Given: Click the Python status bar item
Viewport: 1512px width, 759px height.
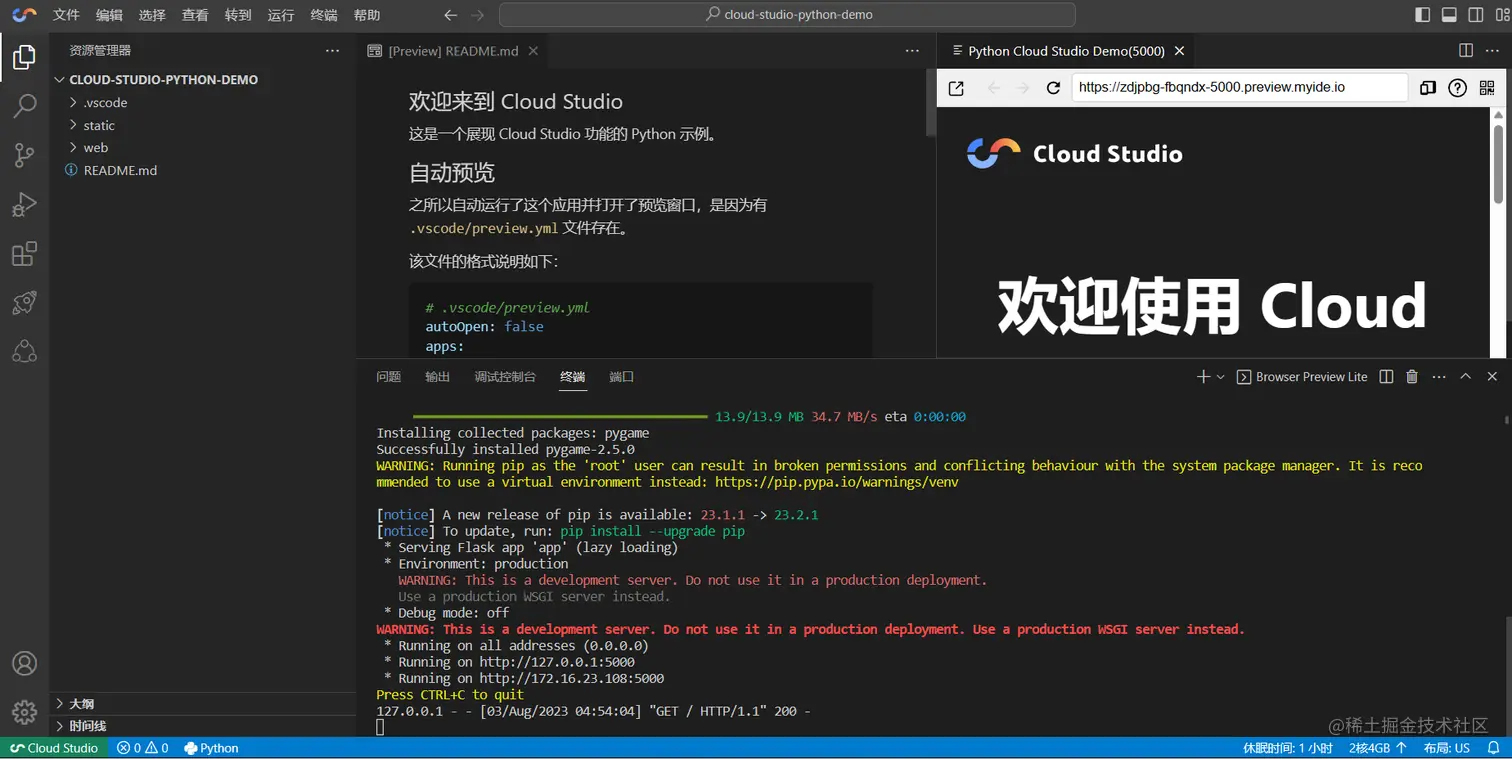Looking at the screenshot, I should (211, 748).
